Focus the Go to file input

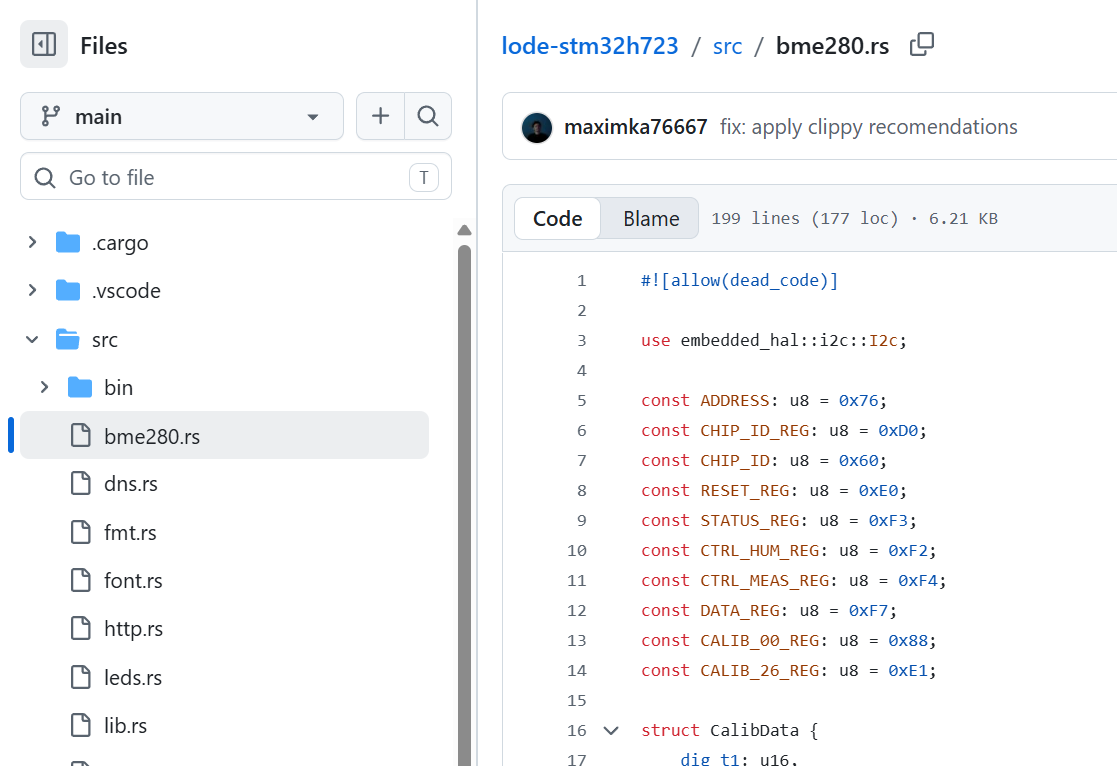[x=236, y=177]
